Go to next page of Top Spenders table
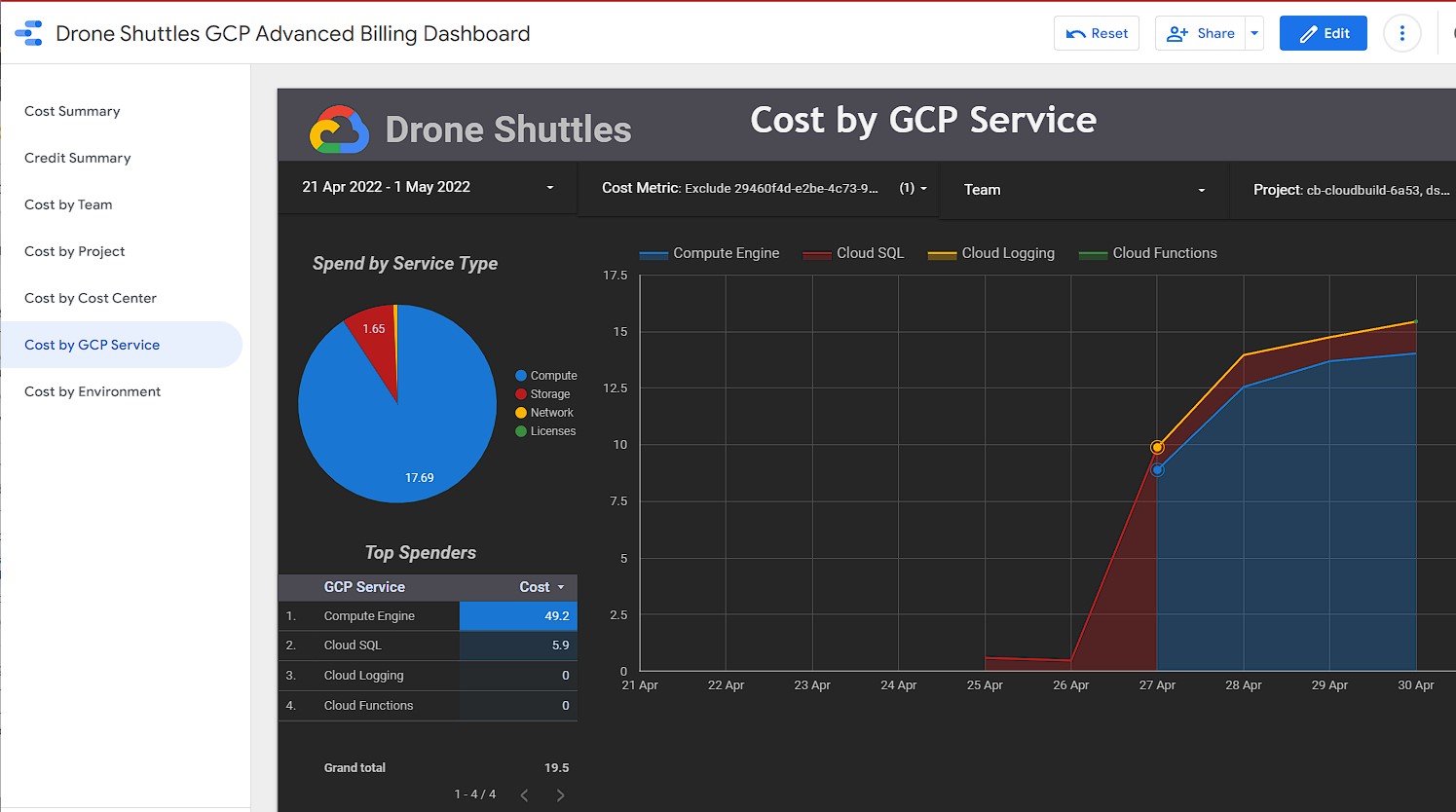Image resolution: width=1456 pixels, height=812 pixels. [560, 794]
